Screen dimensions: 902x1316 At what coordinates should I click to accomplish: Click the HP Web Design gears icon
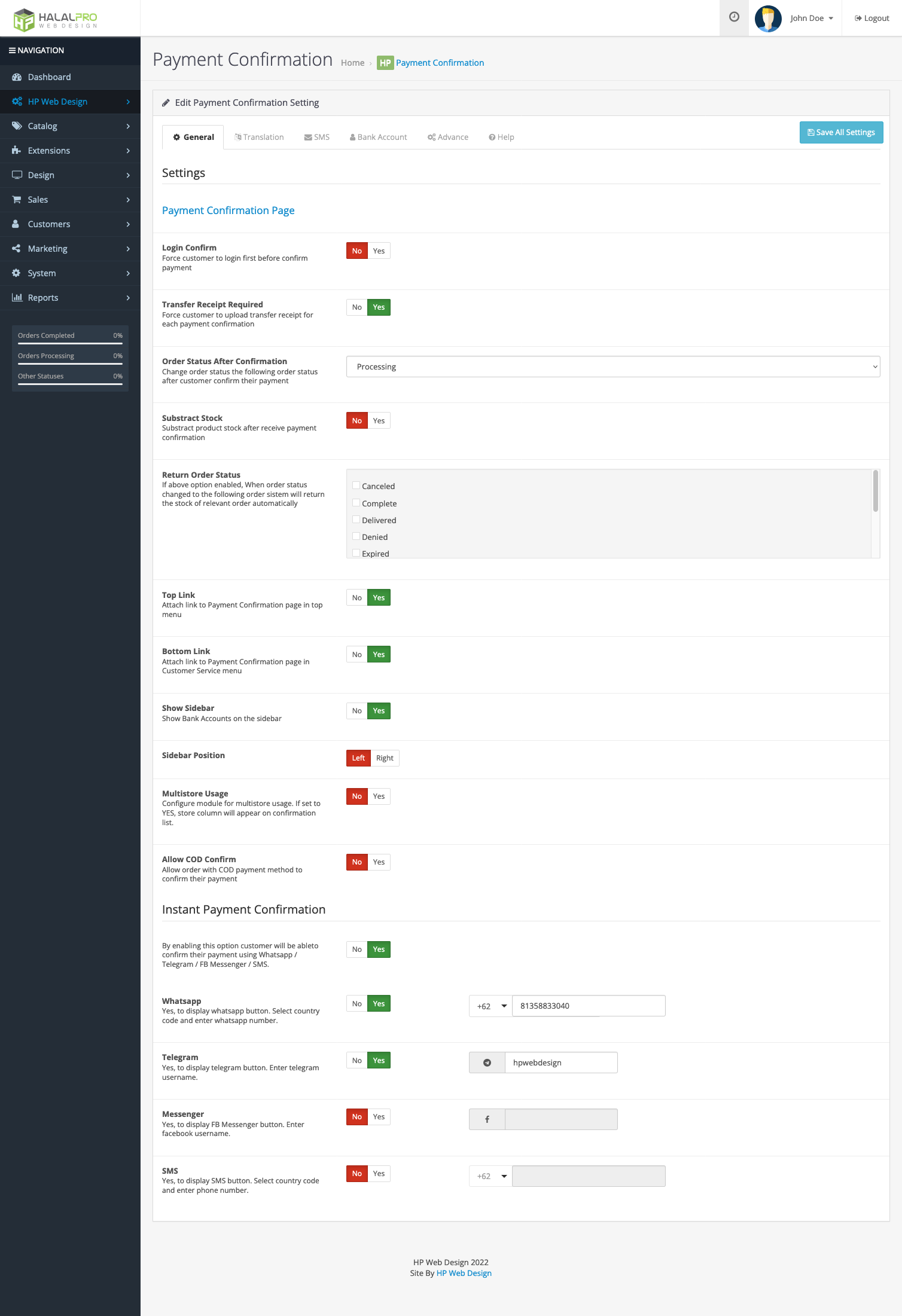pyautogui.click(x=17, y=102)
